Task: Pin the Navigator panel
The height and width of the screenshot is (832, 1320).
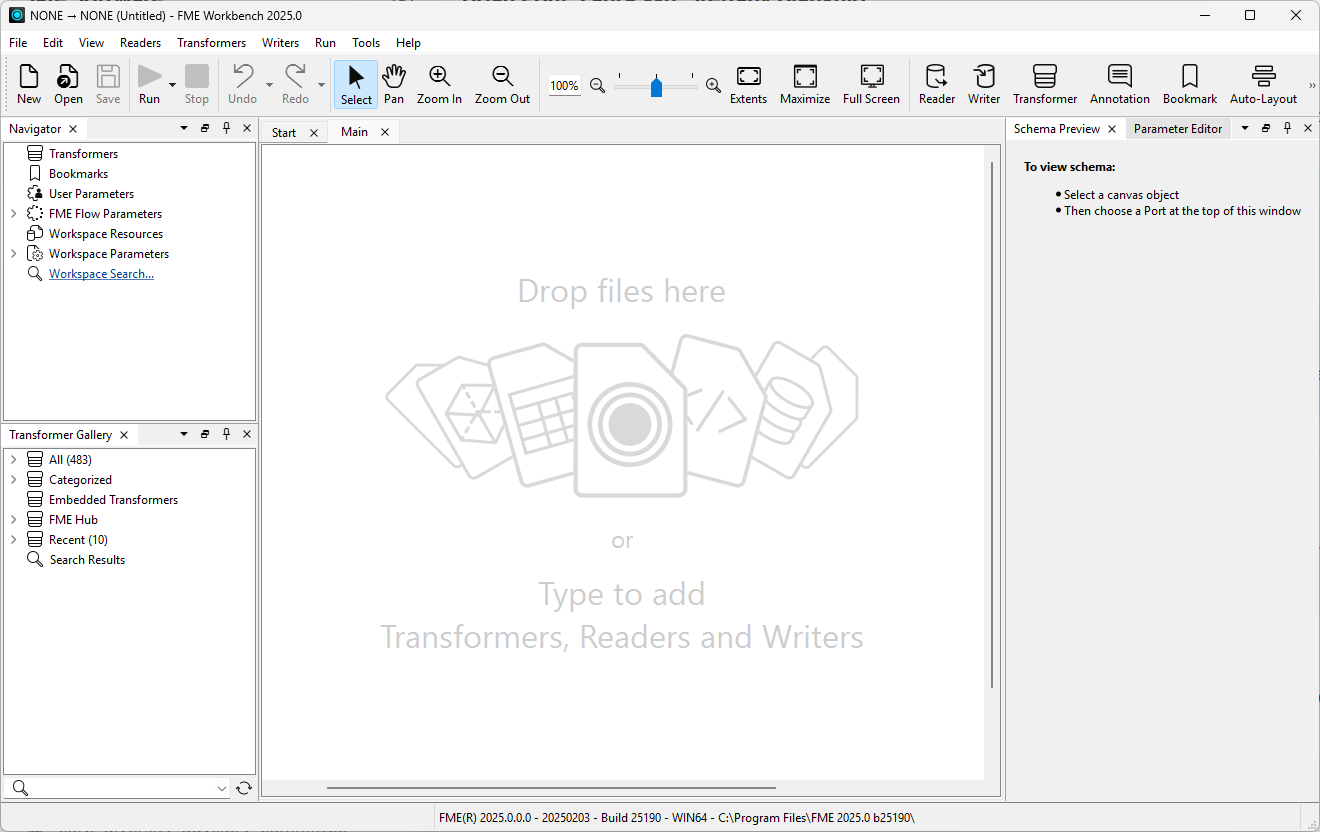Action: click(x=226, y=128)
